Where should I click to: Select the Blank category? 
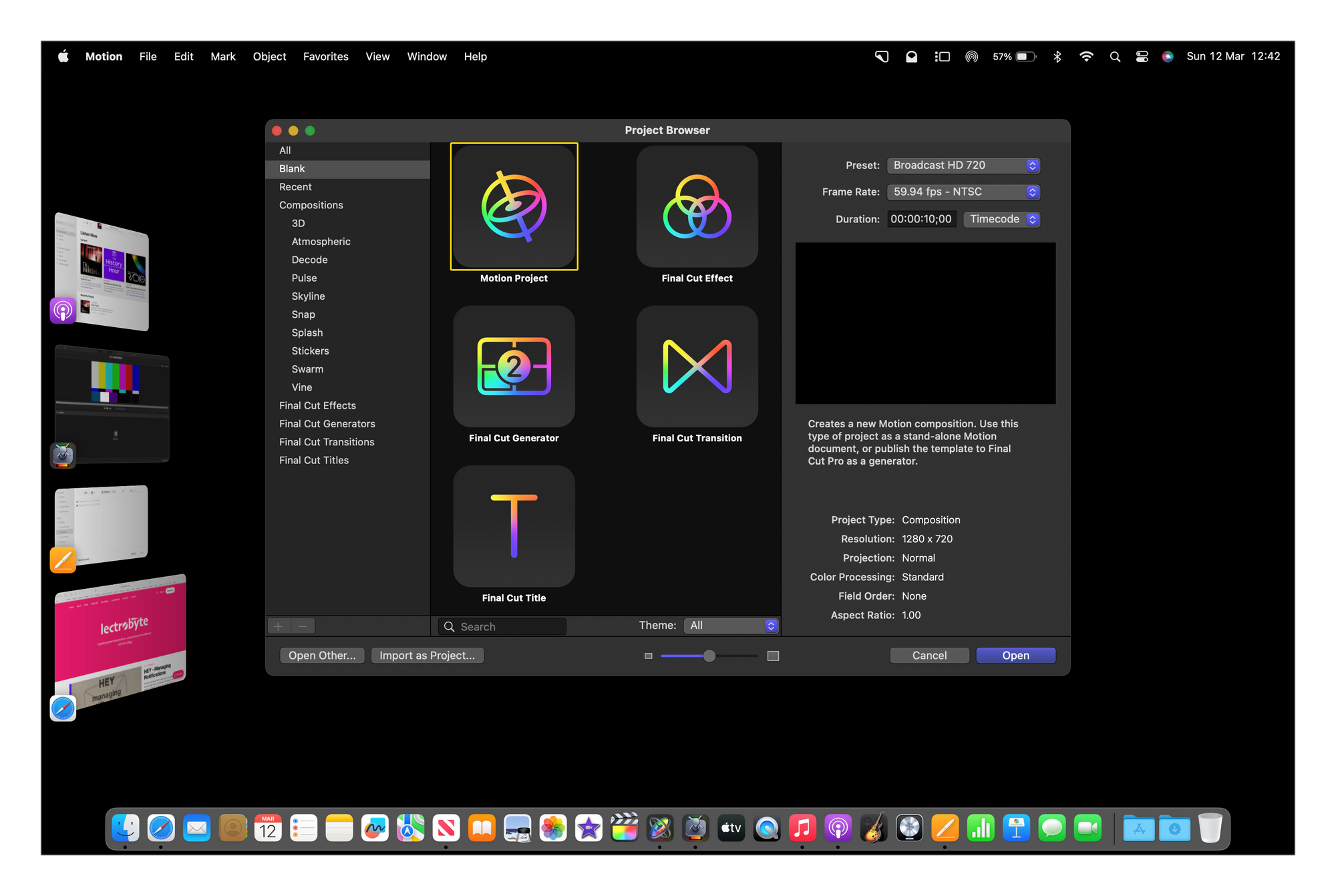(x=347, y=169)
